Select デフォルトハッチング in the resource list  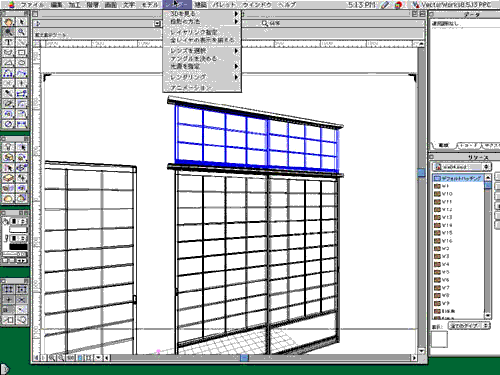[458, 178]
